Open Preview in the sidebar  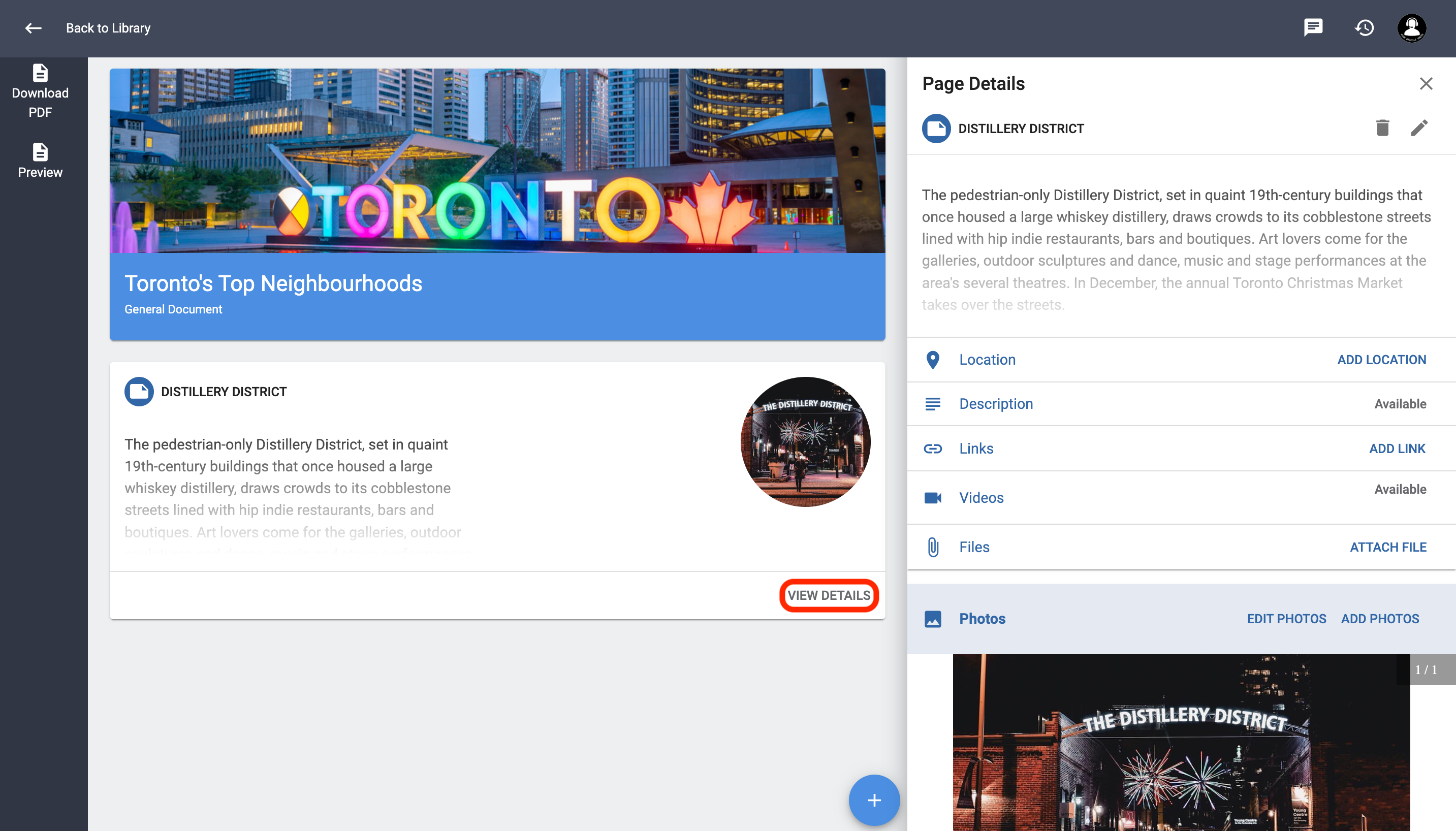coord(40,161)
